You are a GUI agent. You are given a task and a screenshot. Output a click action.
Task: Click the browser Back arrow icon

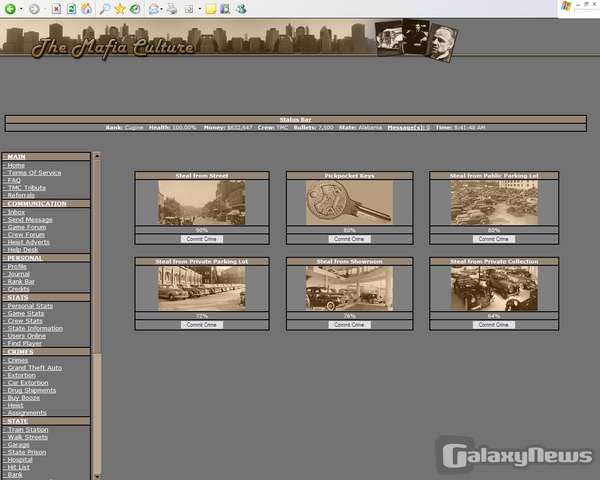(10, 8)
